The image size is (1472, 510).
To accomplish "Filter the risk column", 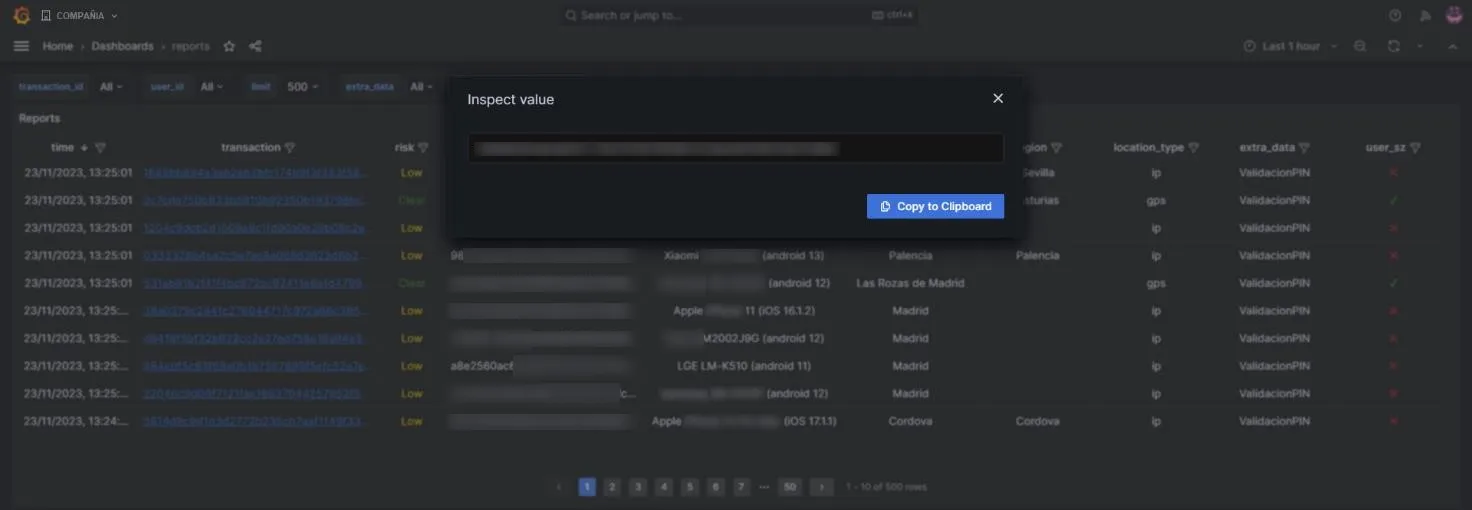I will click(423, 148).
